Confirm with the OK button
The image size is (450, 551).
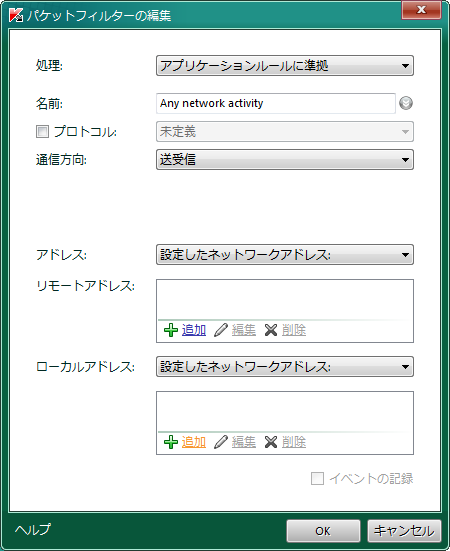[323, 531]
